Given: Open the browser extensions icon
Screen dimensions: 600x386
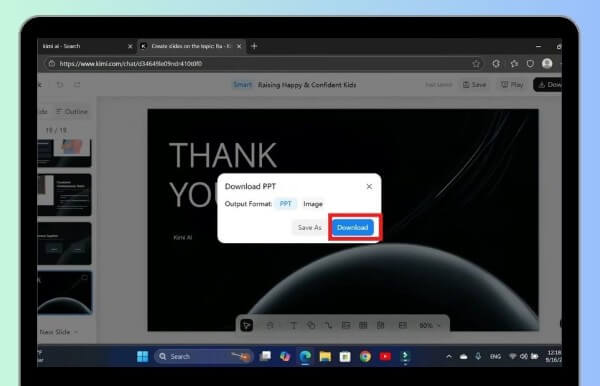Looking at the screenshot, I should pos(496,64).
